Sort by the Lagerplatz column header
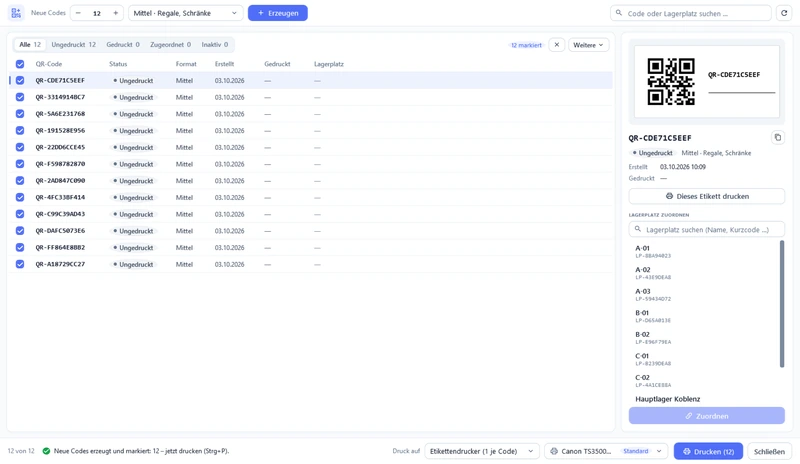The image size is (800, 464). pos(329,64)
